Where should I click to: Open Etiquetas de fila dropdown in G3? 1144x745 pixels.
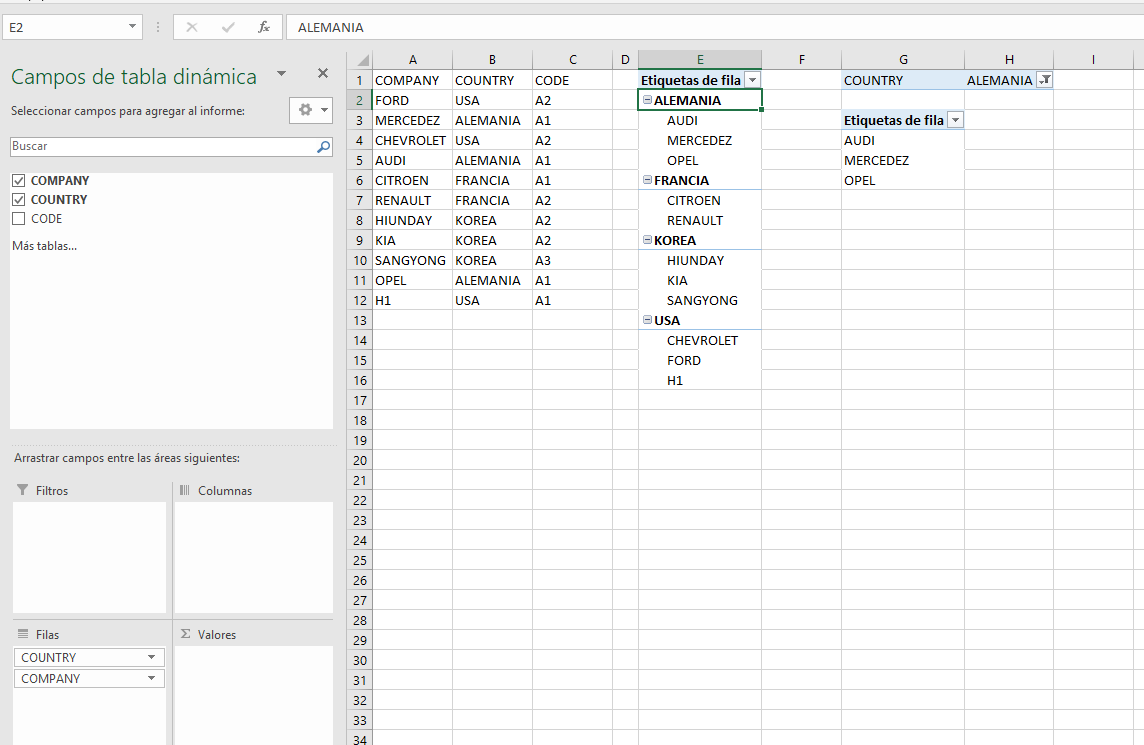[955, 120]
